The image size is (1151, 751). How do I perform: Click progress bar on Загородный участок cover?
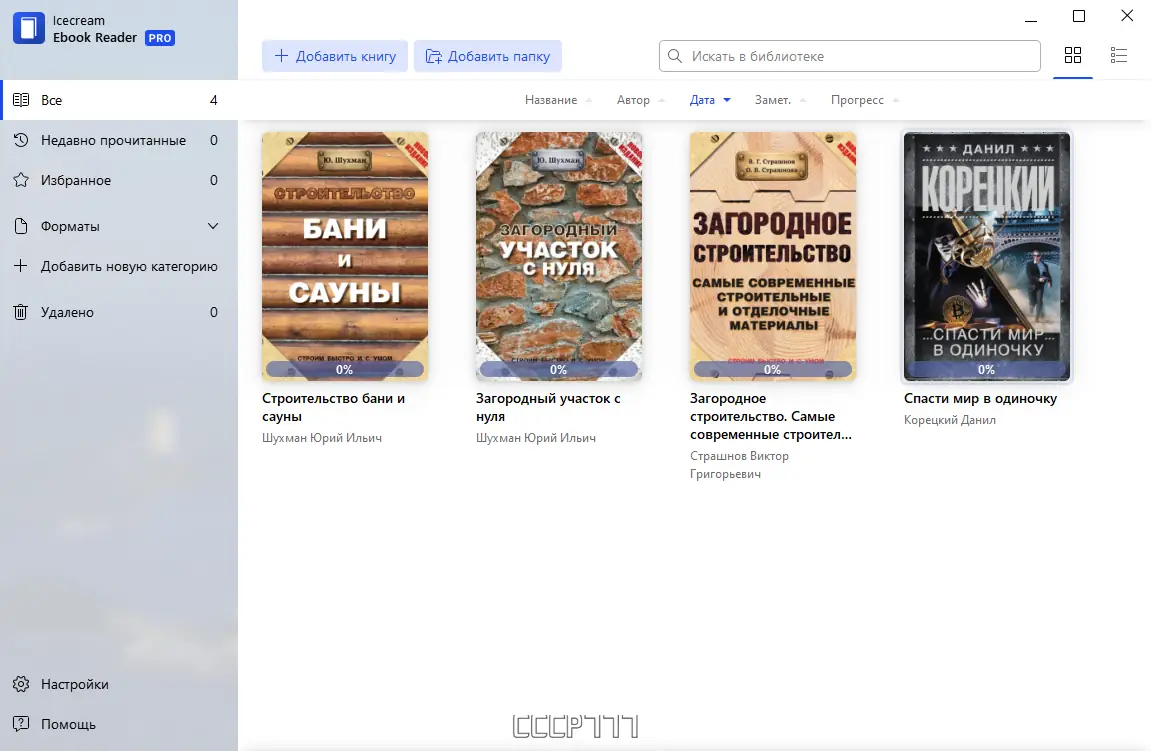pos(559,369)
